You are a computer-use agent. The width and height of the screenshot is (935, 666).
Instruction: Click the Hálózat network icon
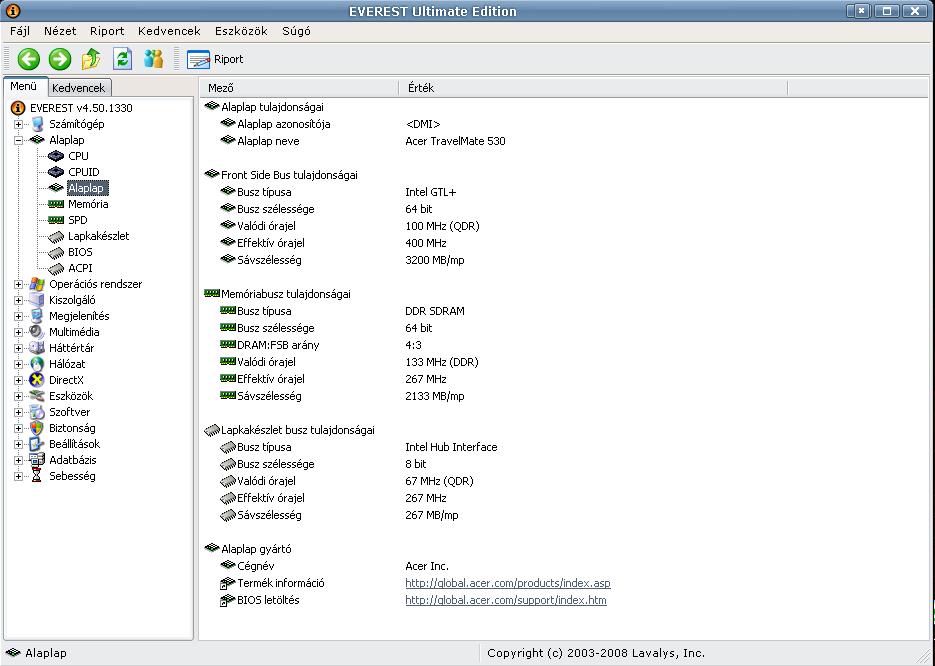coord(37,364)
